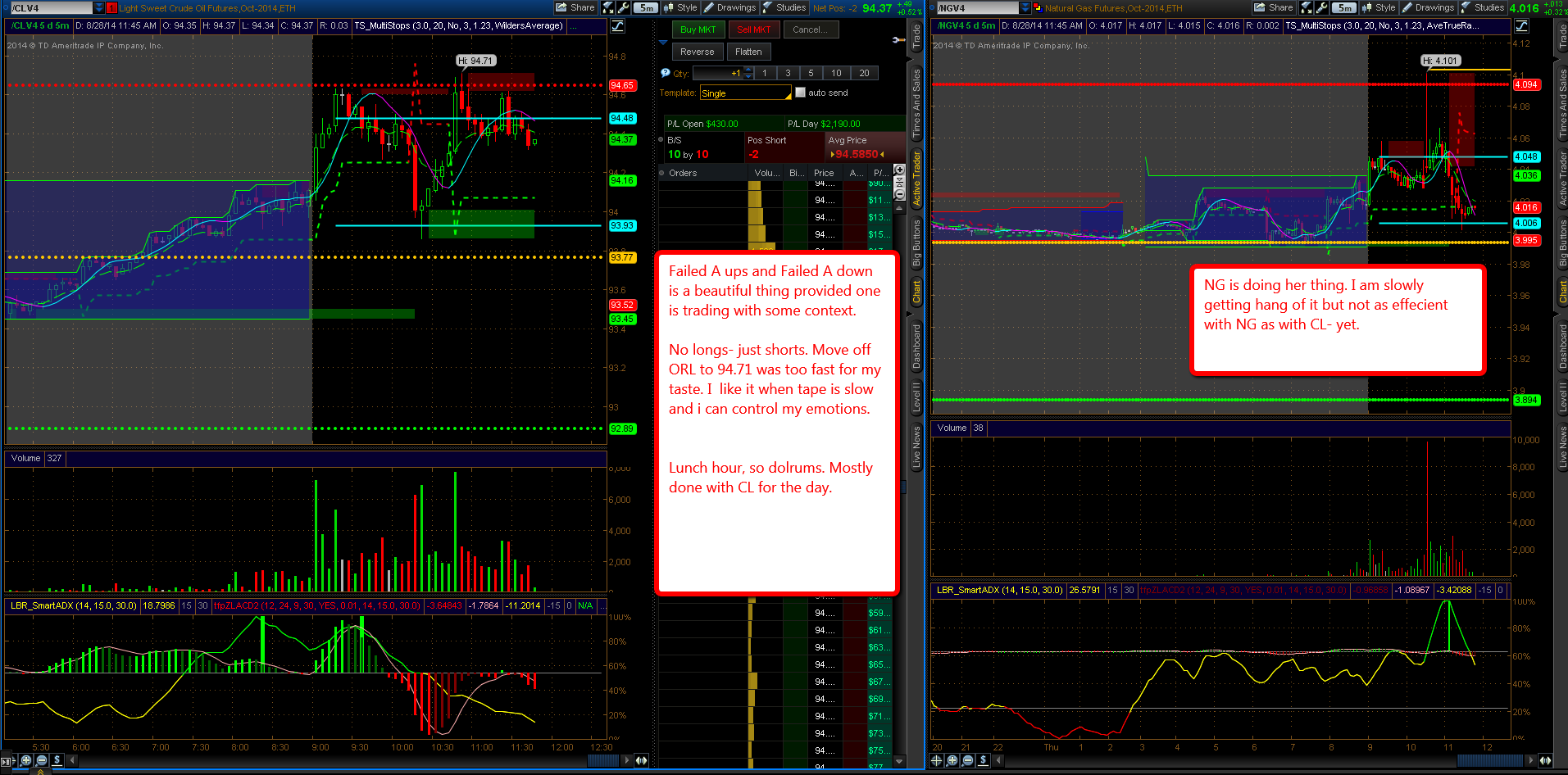The width and height of the screenshot is (1568, 775).
Task: Open the Times And Sales side tab of left panel
Action: (x=916, y=102)
